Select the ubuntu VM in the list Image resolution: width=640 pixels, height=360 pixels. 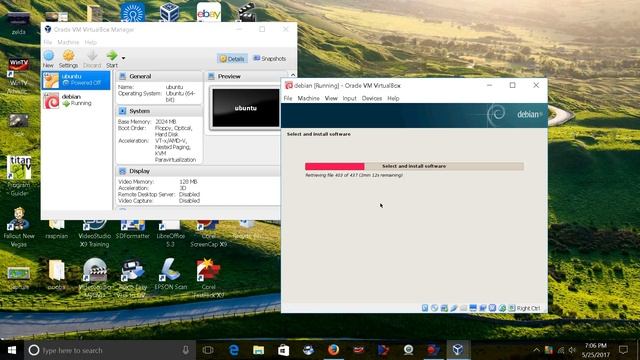(x=76, y=80)
